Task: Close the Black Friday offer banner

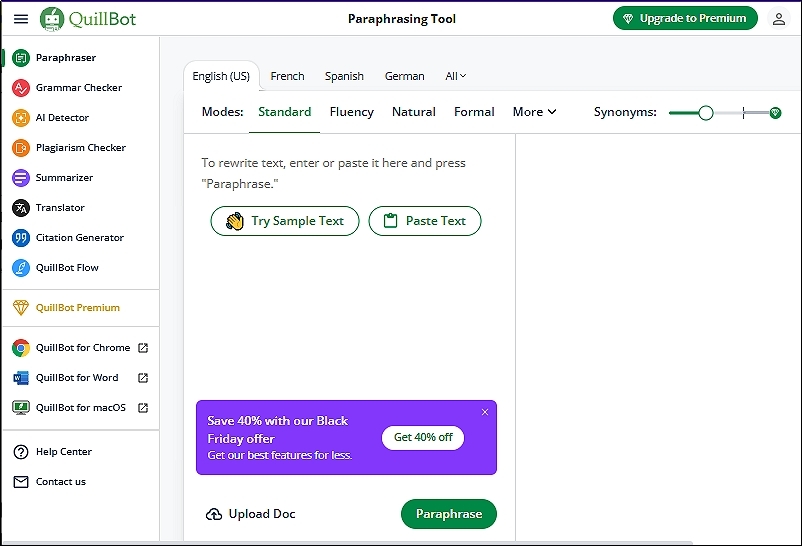Action: (x=485, y=412)
